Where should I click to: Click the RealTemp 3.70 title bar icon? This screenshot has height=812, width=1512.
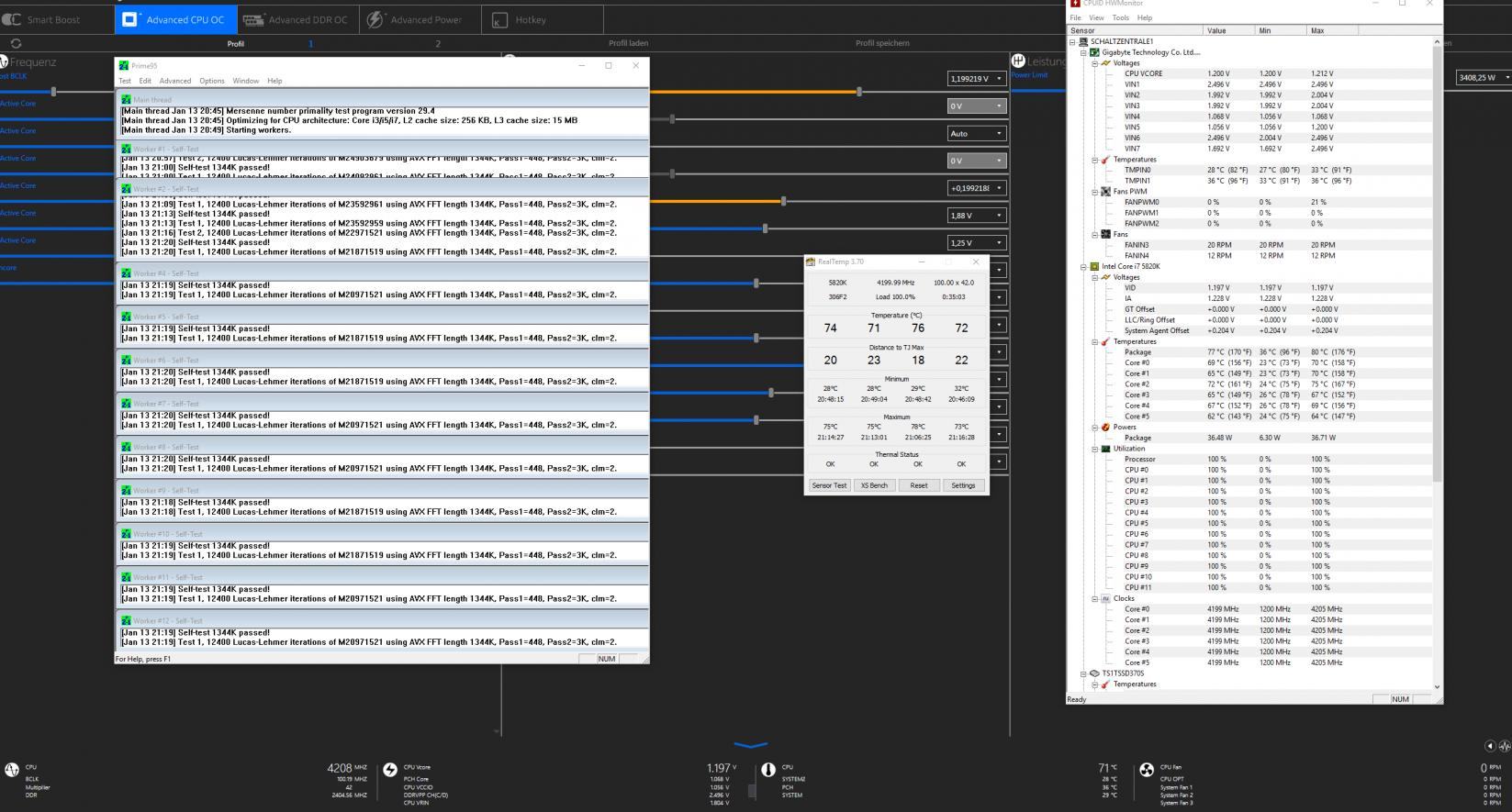pyautogui.click(x=811, y=261)
